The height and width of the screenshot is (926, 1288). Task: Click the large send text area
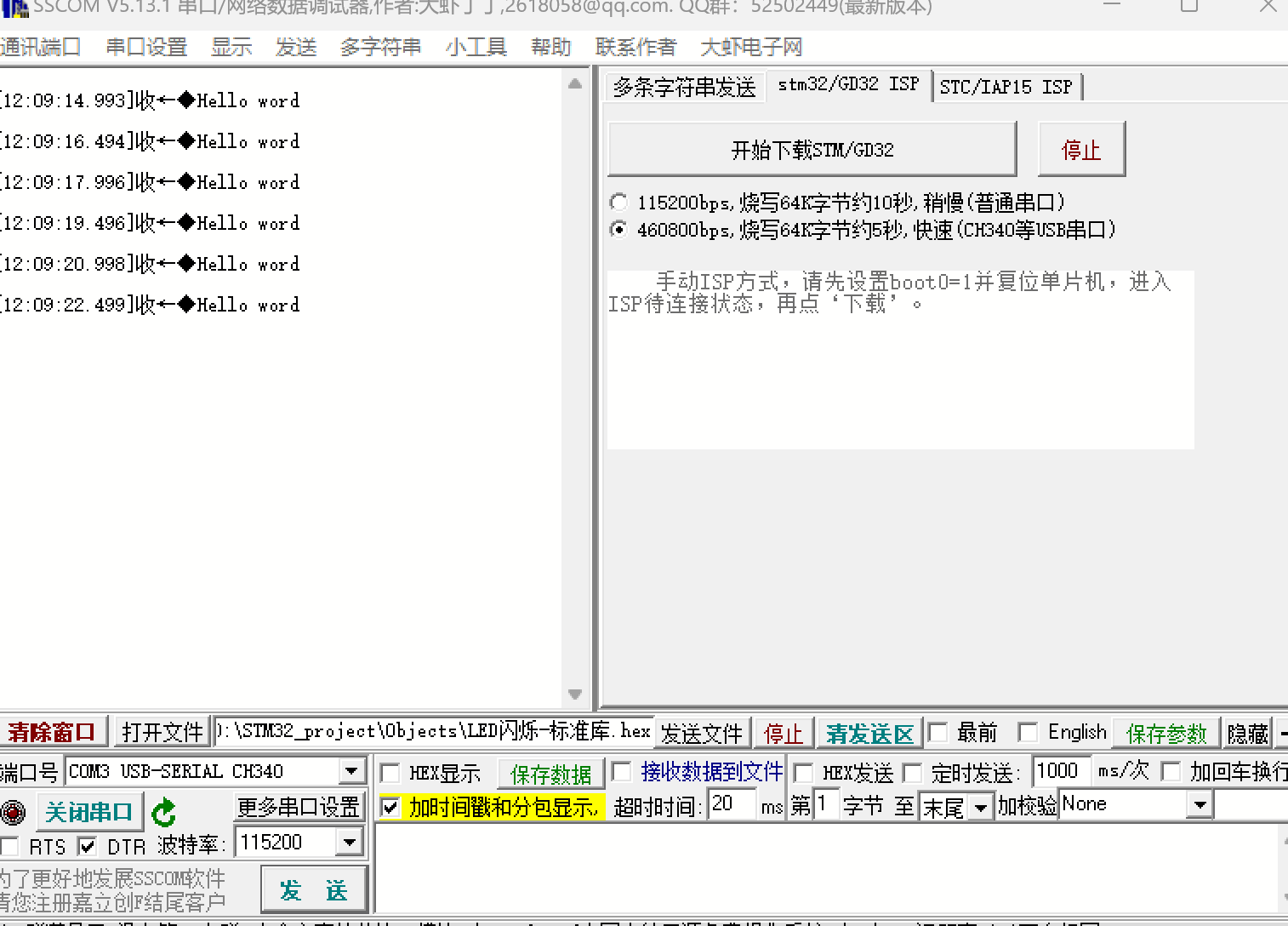coord(825,868)
